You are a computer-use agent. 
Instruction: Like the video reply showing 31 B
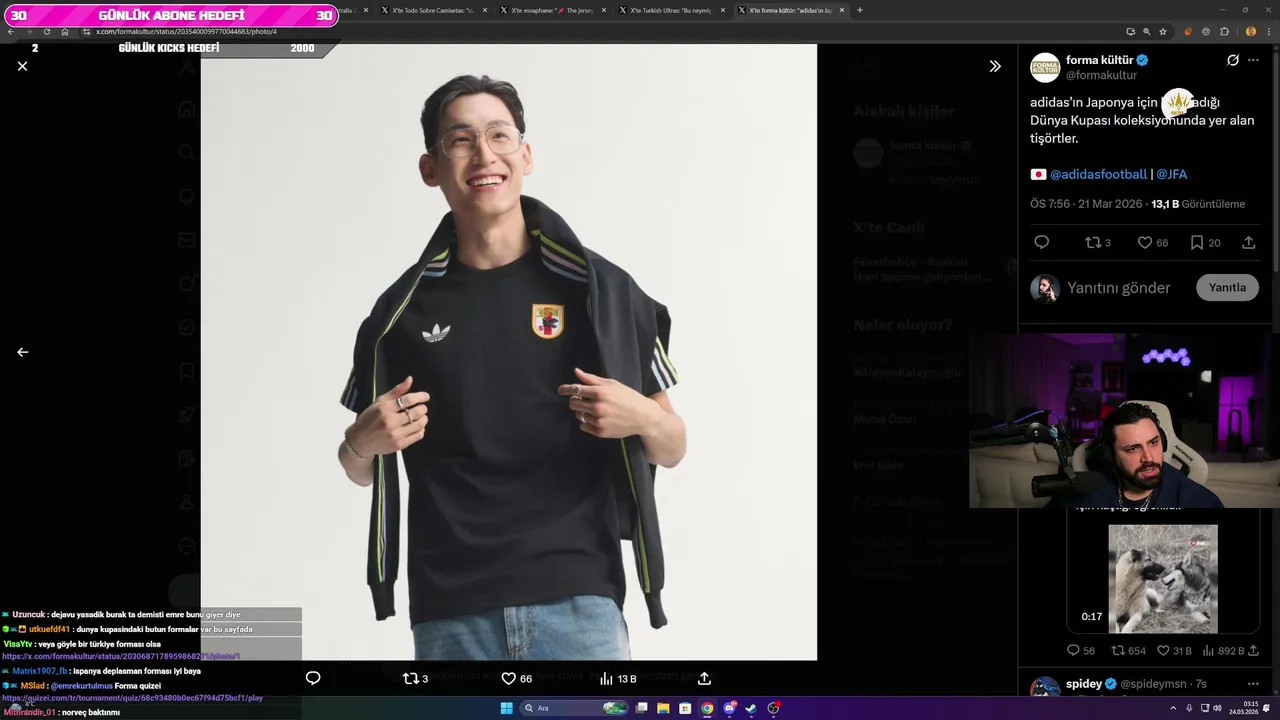point(1174,651)
